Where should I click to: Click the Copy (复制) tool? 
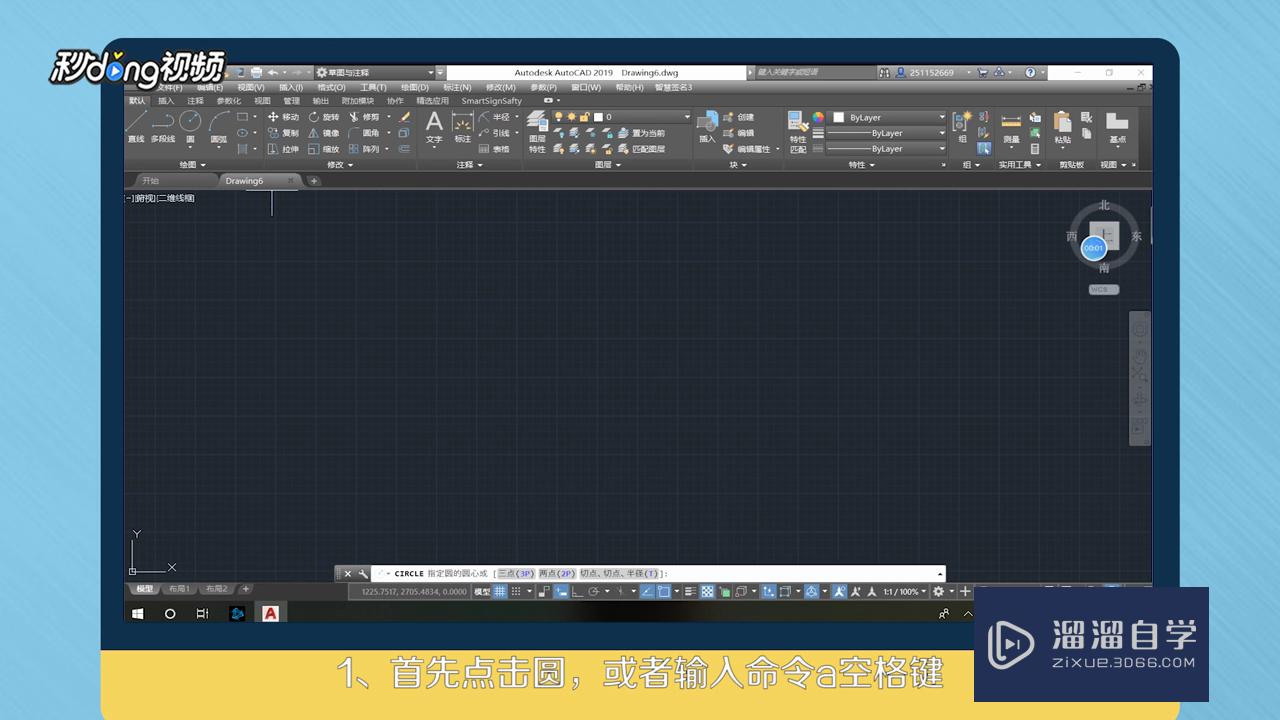pos(283,133)
